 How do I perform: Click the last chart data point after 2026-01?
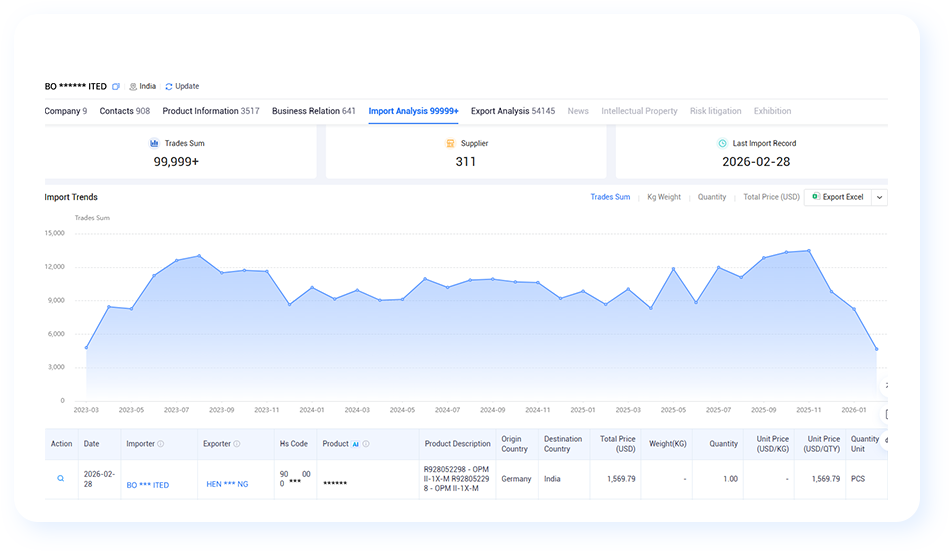click(x=877, y=349)
